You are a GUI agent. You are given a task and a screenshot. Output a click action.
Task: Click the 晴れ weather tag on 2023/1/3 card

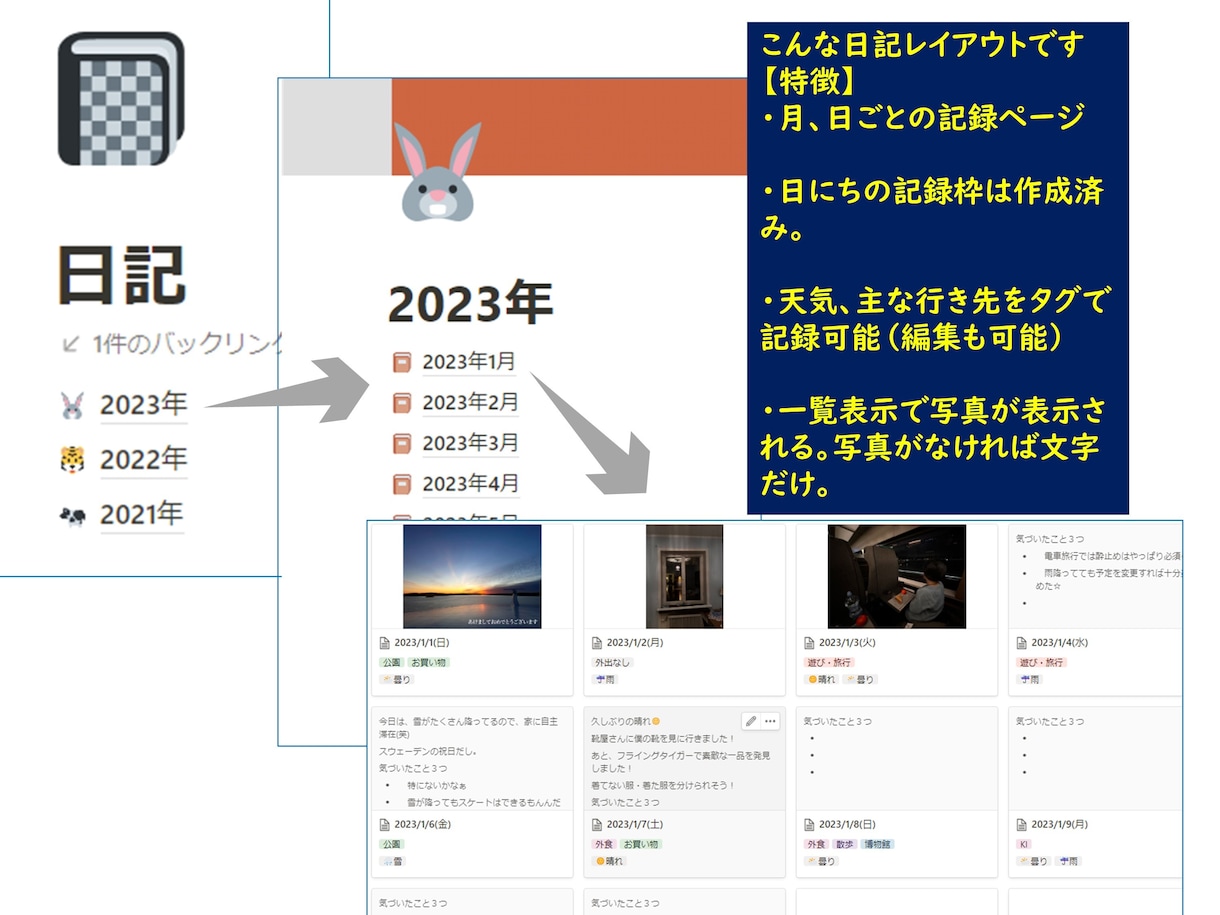click(822, 680)
